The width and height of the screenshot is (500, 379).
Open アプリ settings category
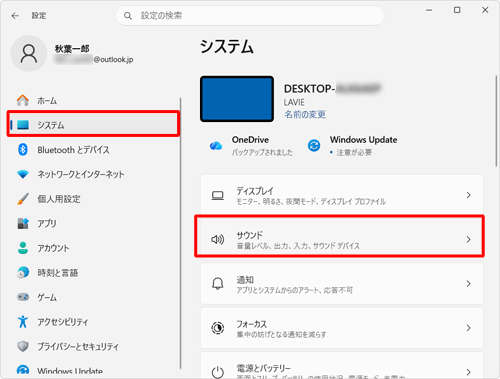click(x=93, y=223)
